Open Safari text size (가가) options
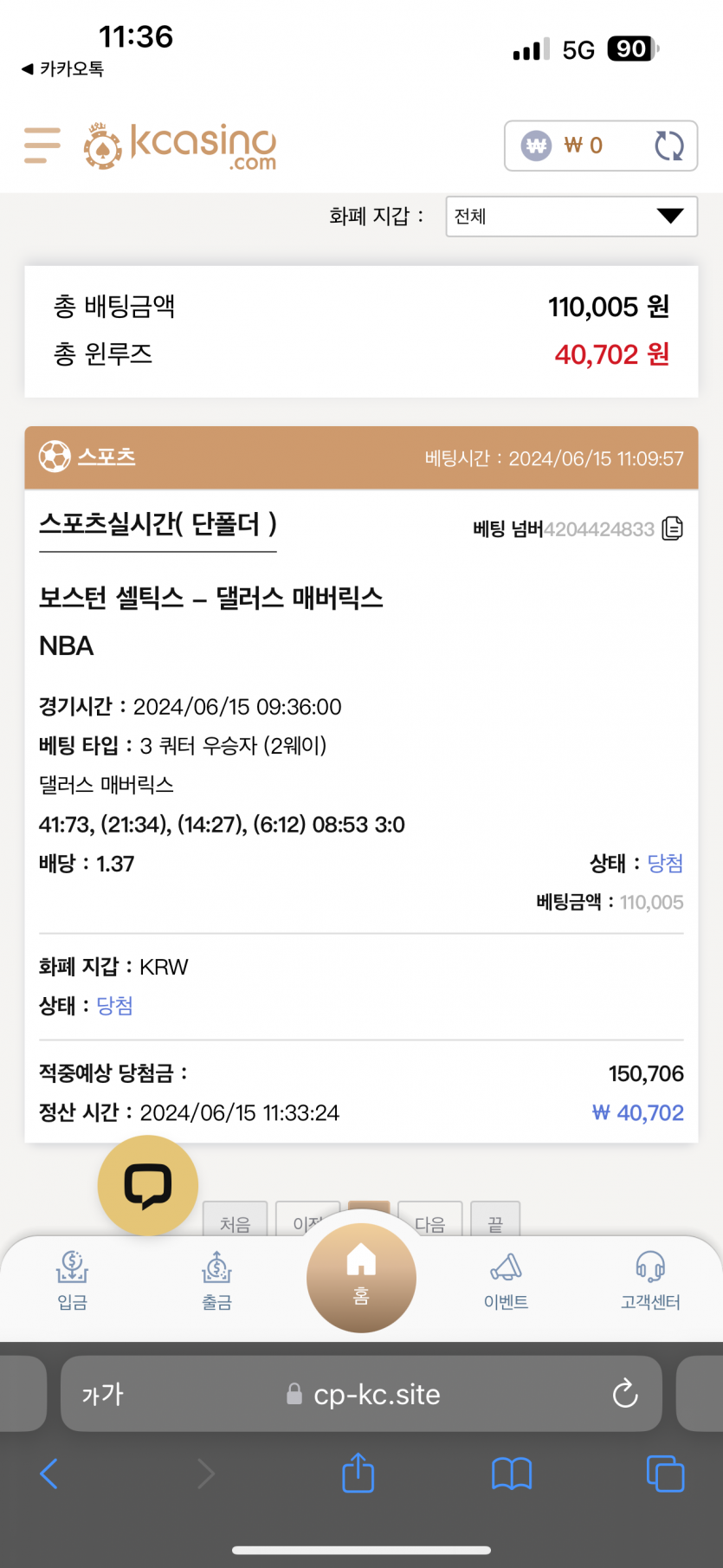The width and height of the screenshot is (723, 1568). click(103, 1394)
